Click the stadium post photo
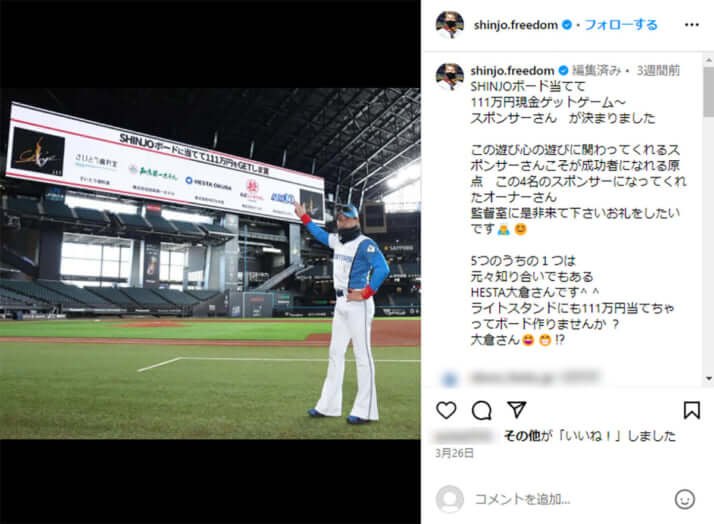Viewport: 714px width, 524px height. [x=210, y=263]
